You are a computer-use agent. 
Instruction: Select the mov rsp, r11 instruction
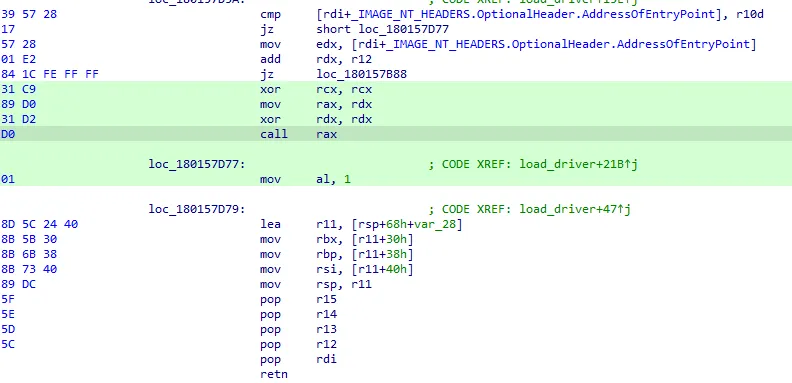(316, 284)
